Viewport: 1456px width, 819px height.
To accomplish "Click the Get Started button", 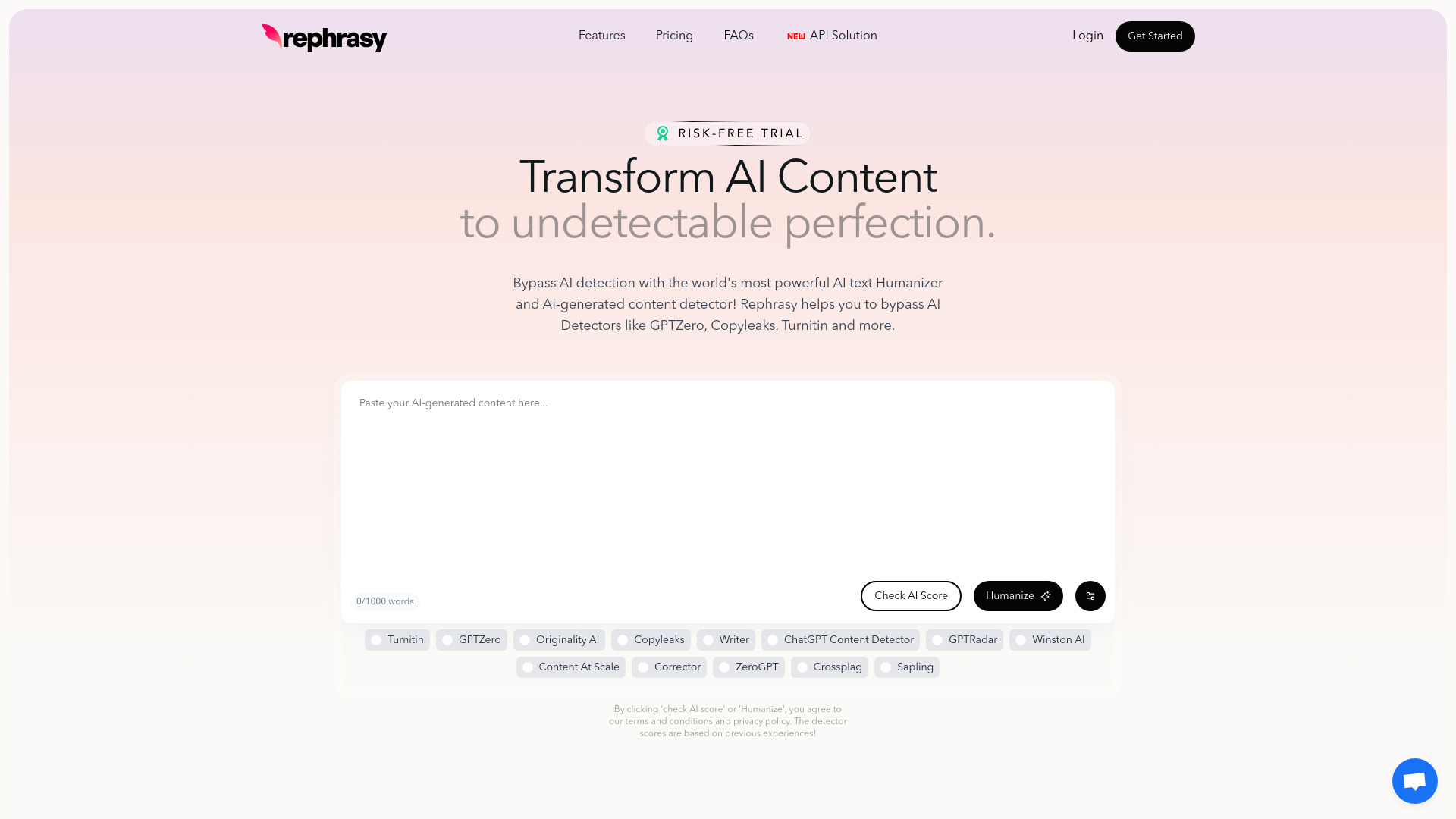I will click(x=1155, y=36).
